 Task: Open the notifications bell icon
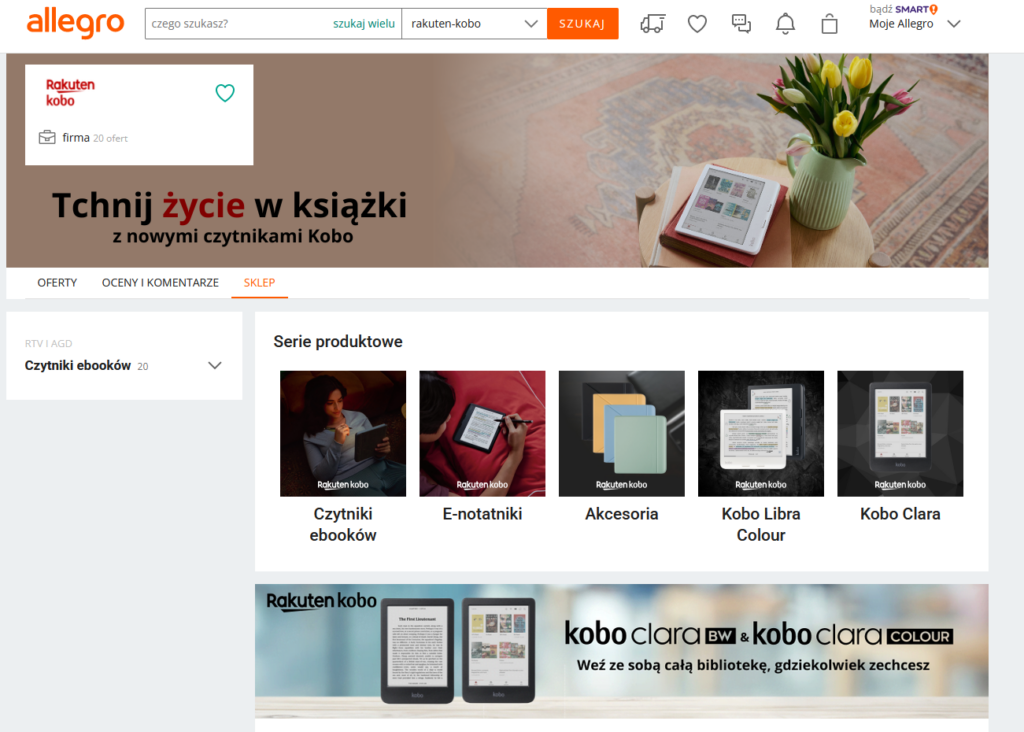tap(785, 24)
